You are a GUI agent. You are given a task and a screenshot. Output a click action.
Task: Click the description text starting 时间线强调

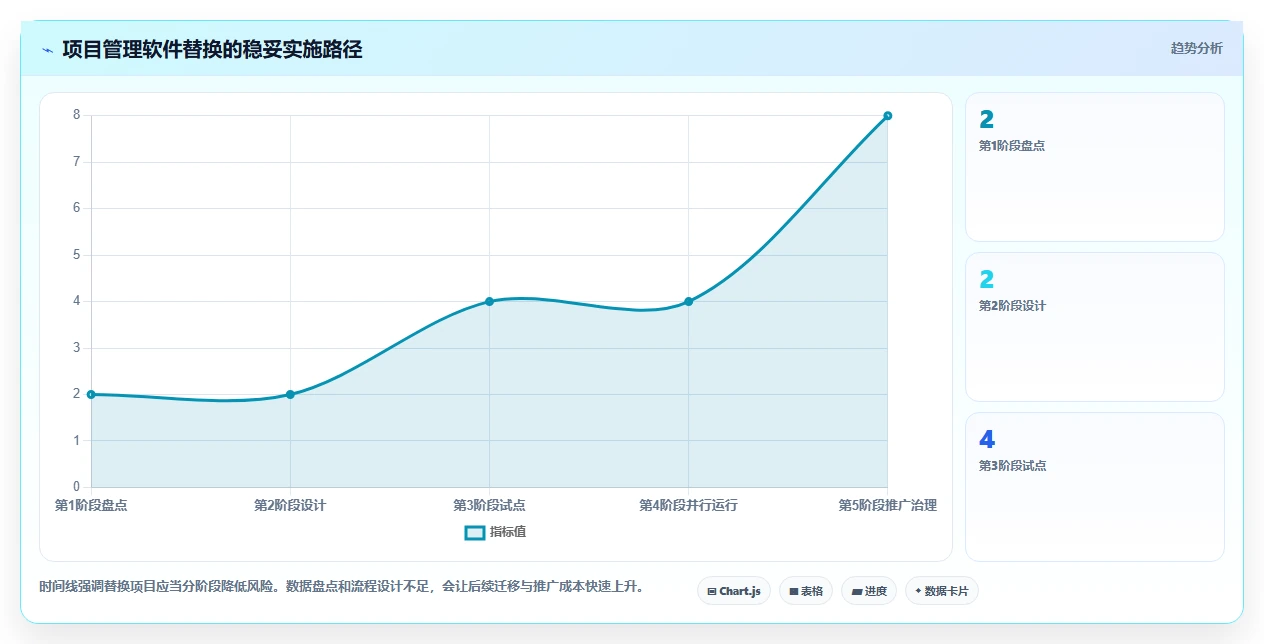click(341, 586)
